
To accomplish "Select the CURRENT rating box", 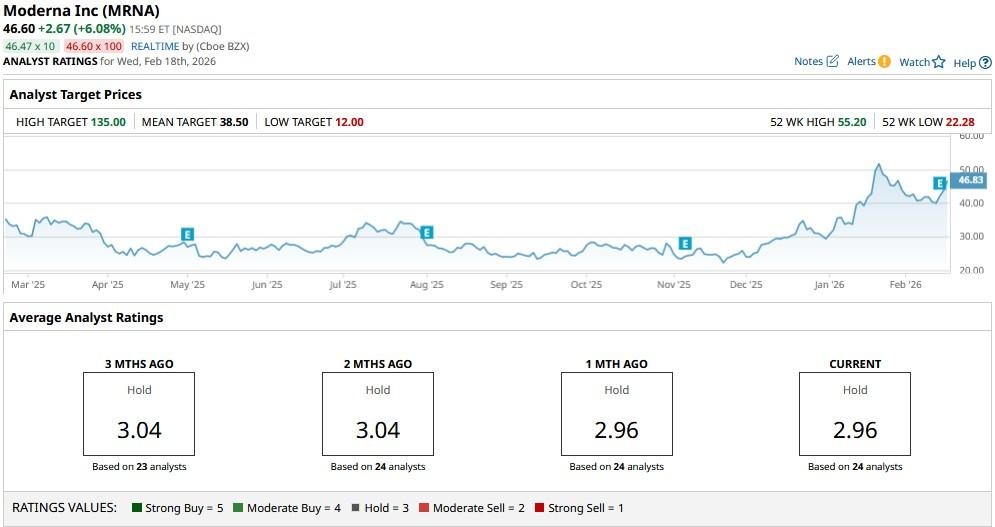I will pos(855,414).
